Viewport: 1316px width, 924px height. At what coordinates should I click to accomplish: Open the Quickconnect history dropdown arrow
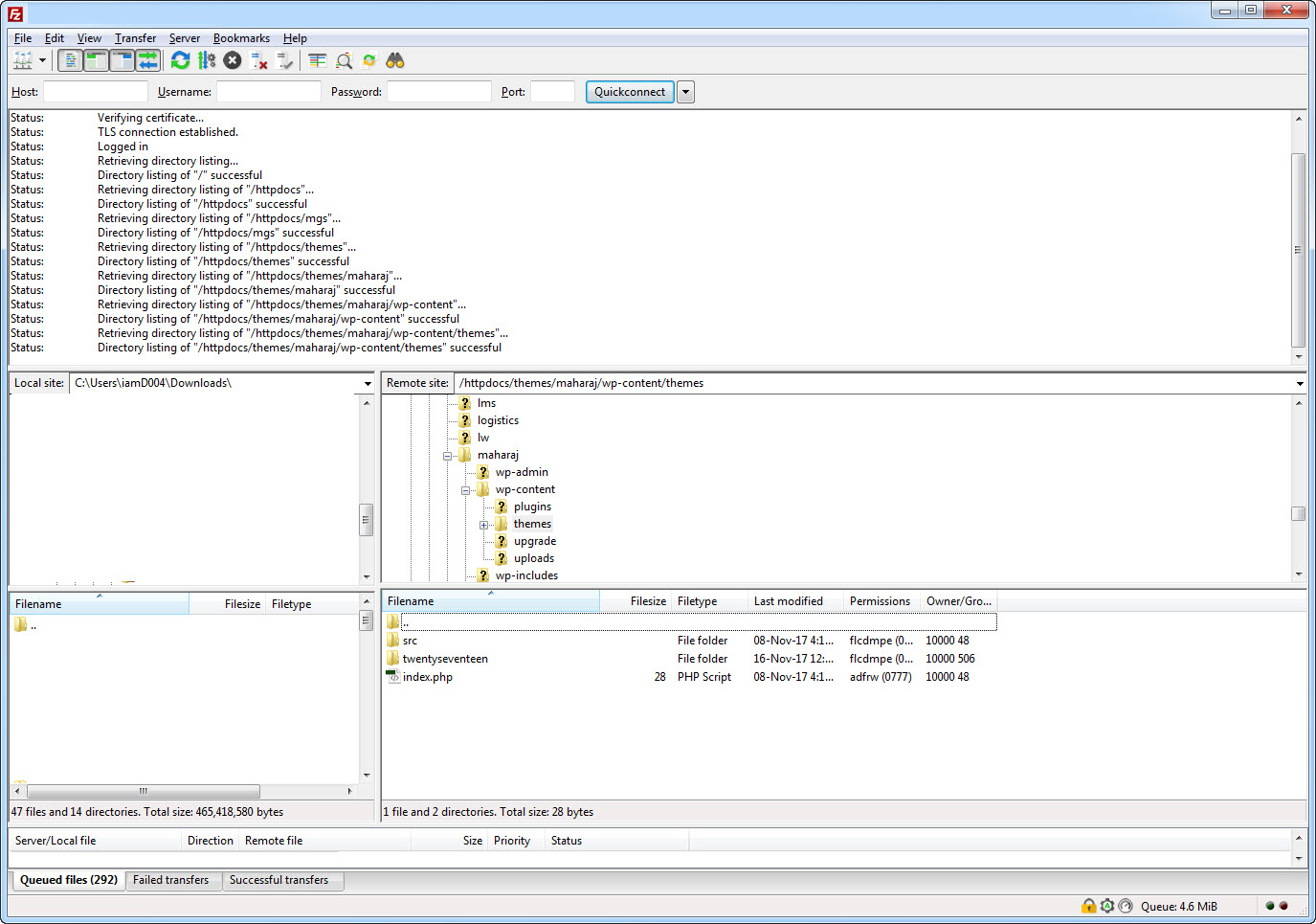[685, 92]
